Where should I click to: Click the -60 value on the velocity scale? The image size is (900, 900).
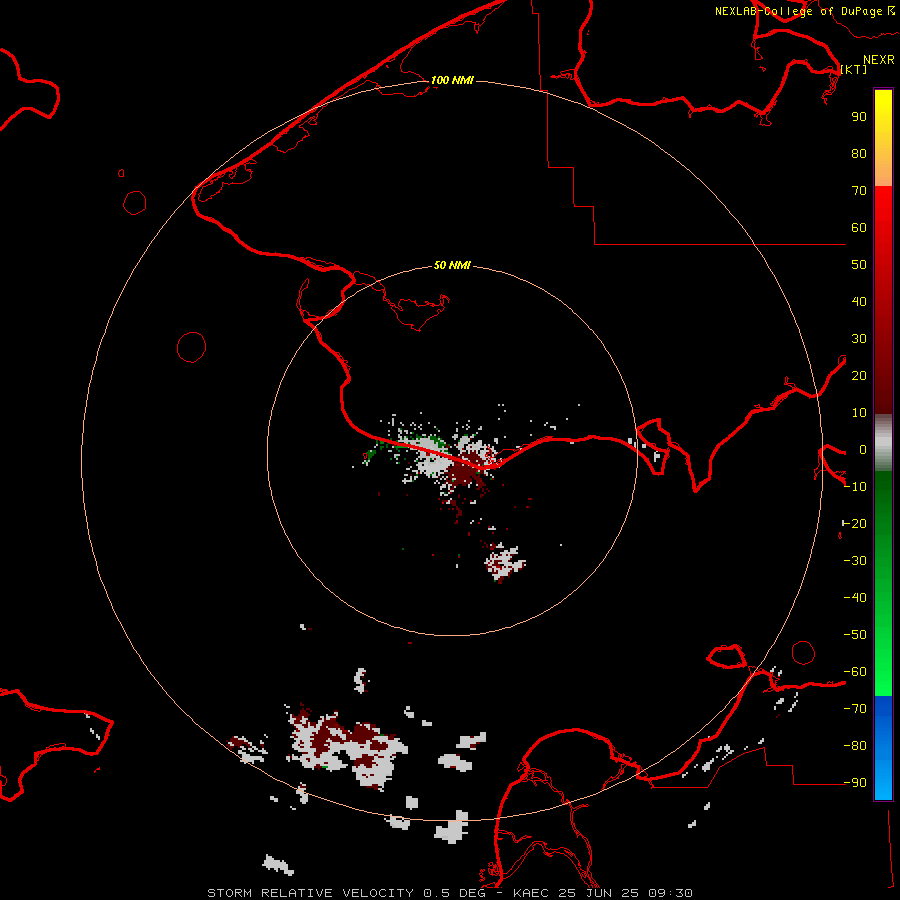[x=855, y=672]
